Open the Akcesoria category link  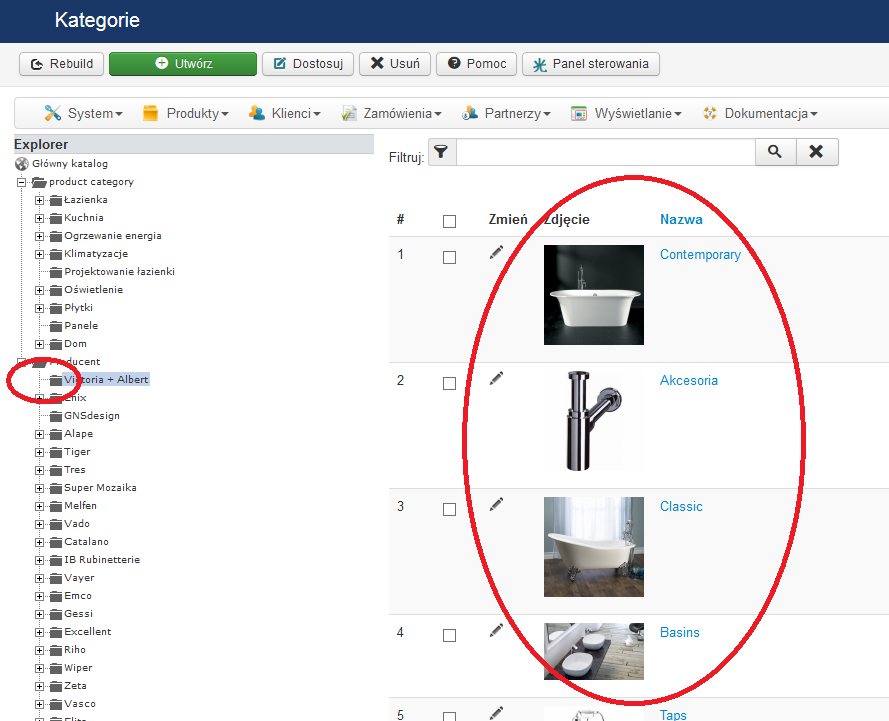click(x=689, y=380)
